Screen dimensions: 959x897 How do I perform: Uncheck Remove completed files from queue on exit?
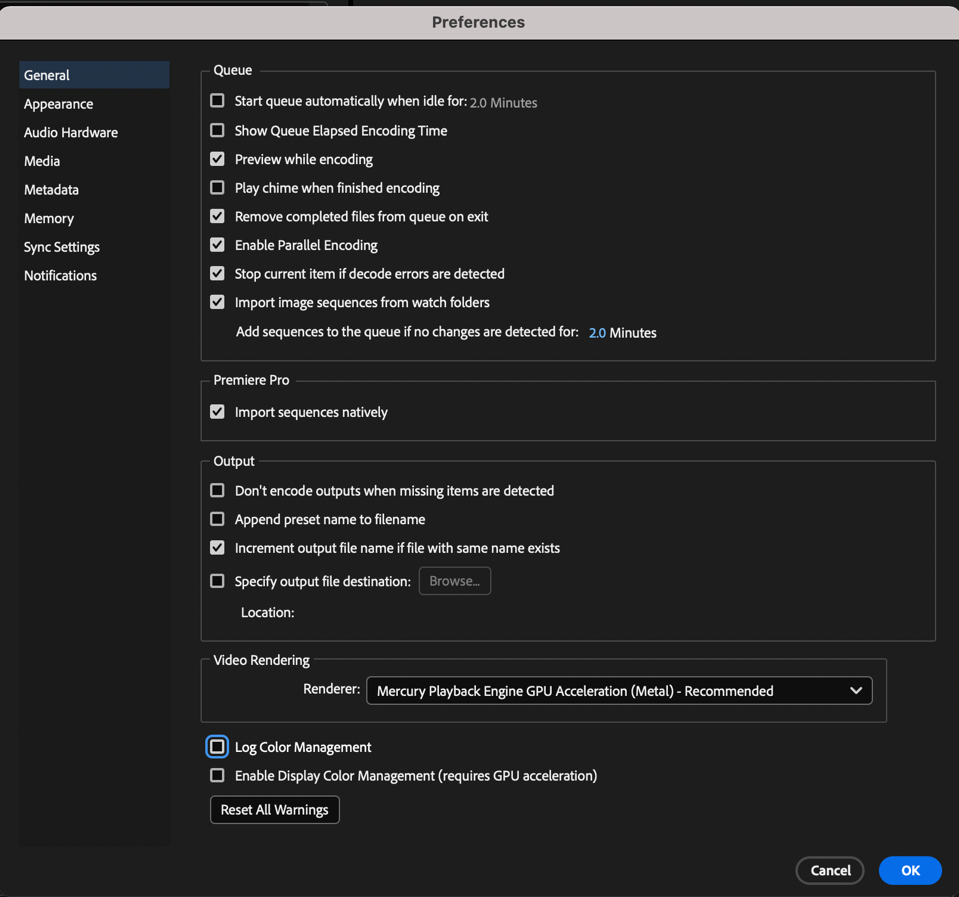click(x=217, y=216)
